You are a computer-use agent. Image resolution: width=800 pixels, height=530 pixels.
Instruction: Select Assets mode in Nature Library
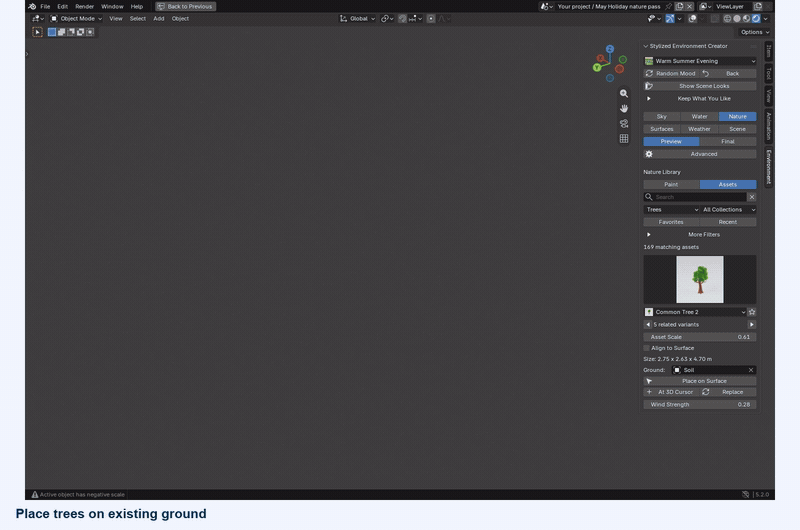[x=728, y=185]
